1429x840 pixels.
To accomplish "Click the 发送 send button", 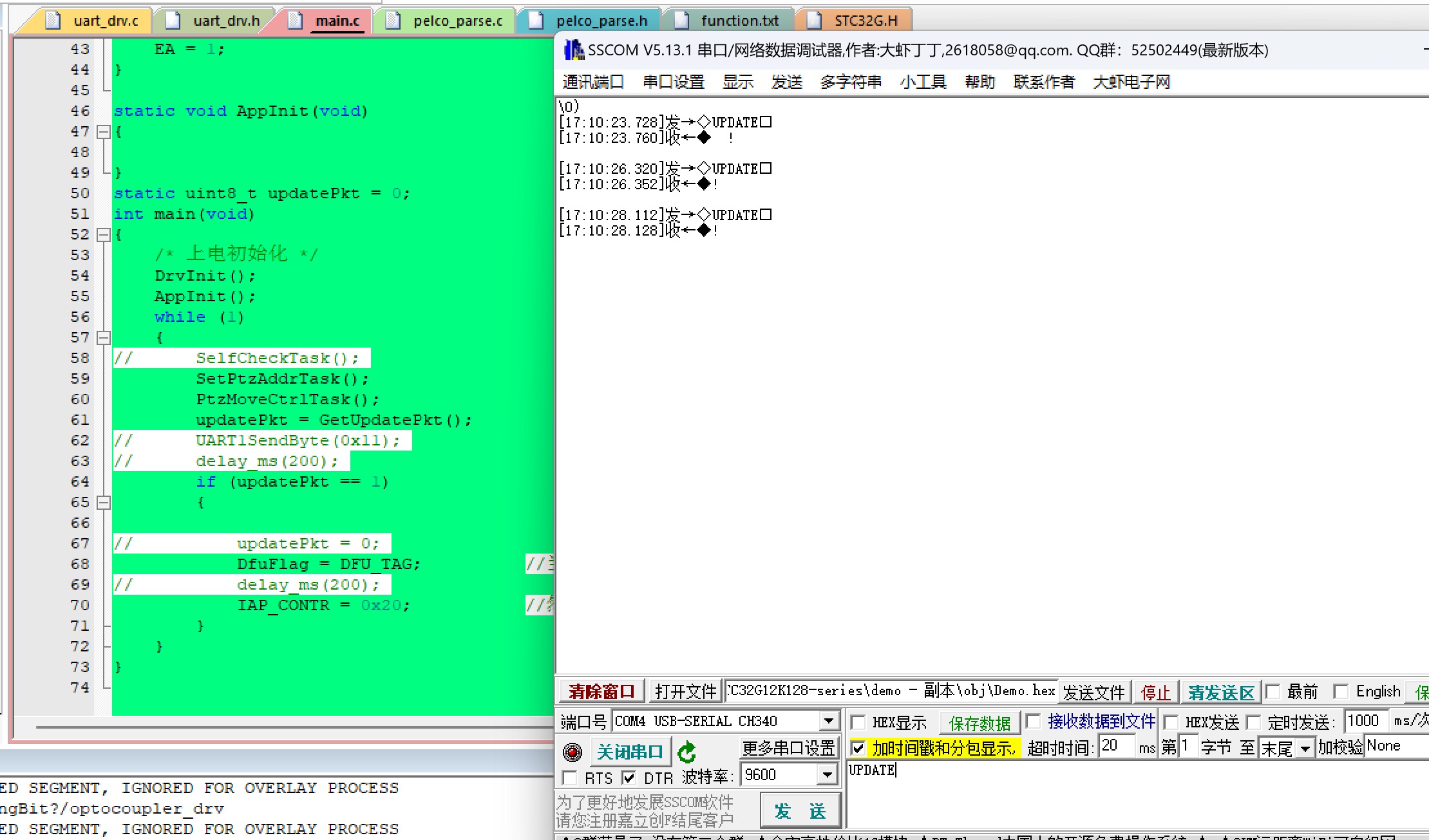I will tap(800, 810).
